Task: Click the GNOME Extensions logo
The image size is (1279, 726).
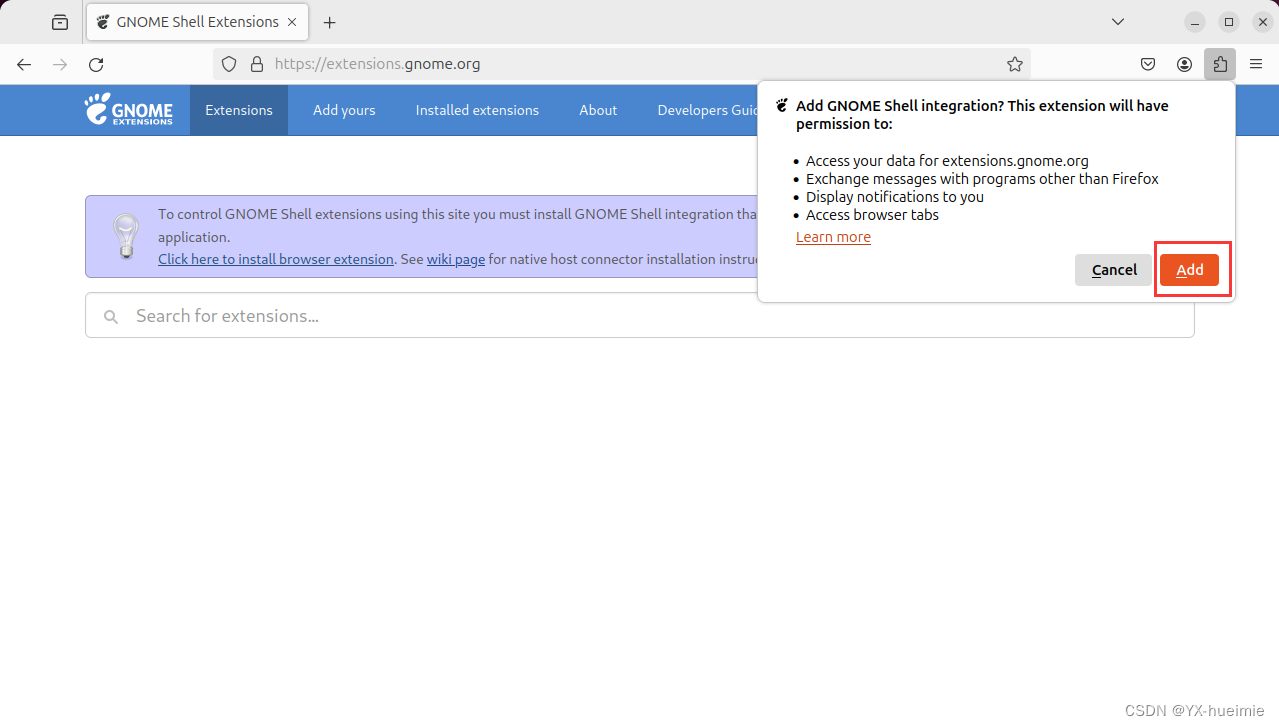Action: pyautogui.click(x=128, y=110)
